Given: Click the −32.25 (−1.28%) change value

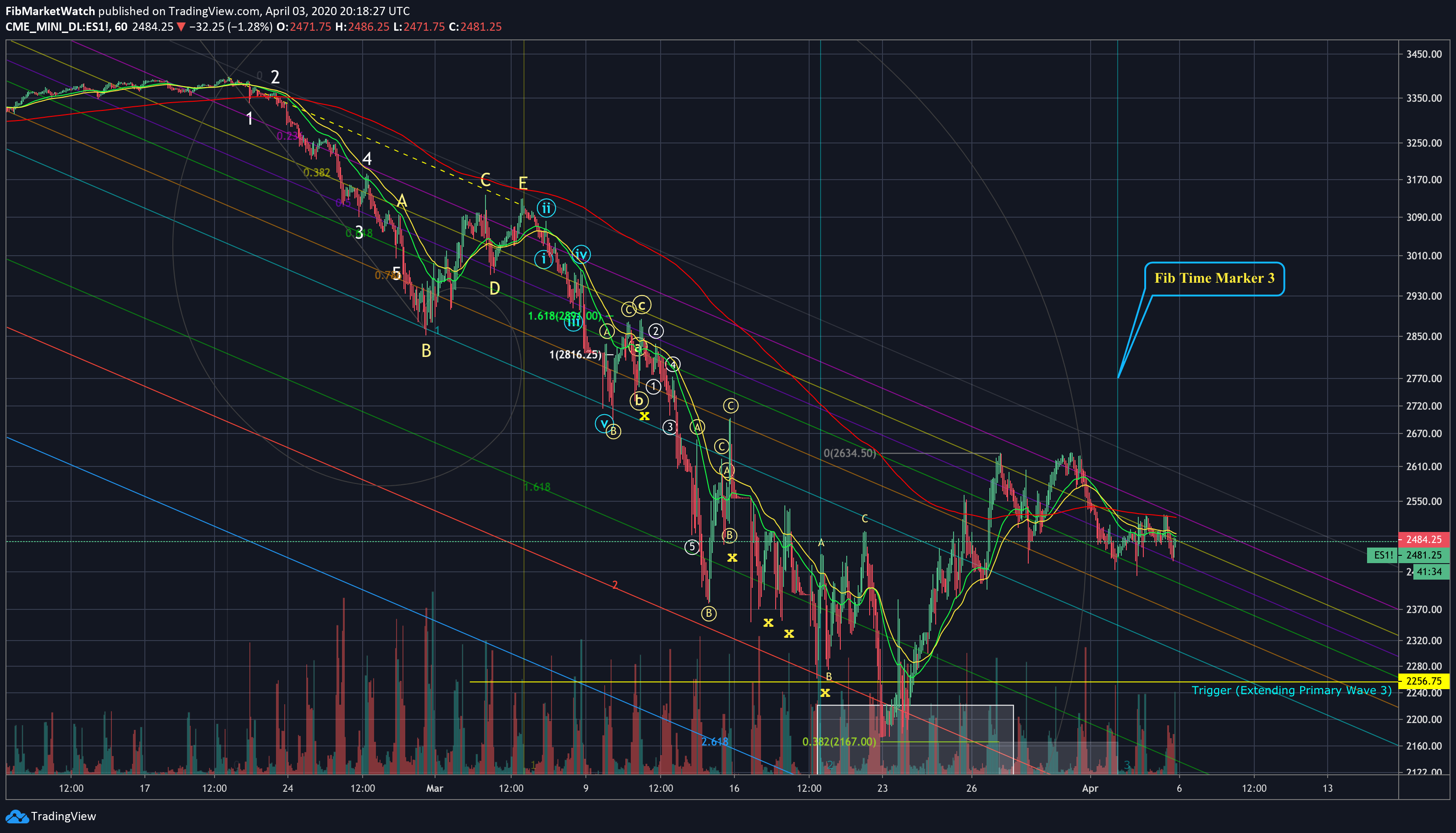Looking at the screenshot, I should [x=231, y=27].
